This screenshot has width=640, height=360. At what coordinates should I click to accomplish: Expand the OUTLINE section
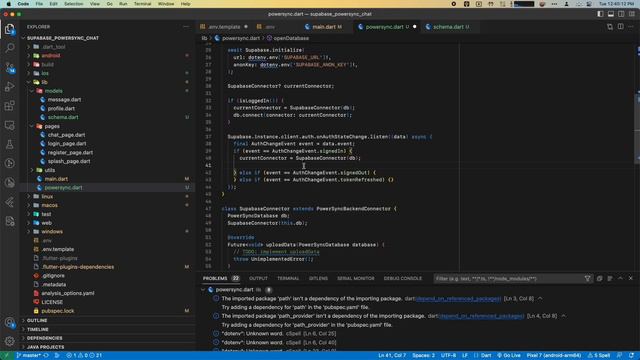pyautogui.click(x=37, y=320)
